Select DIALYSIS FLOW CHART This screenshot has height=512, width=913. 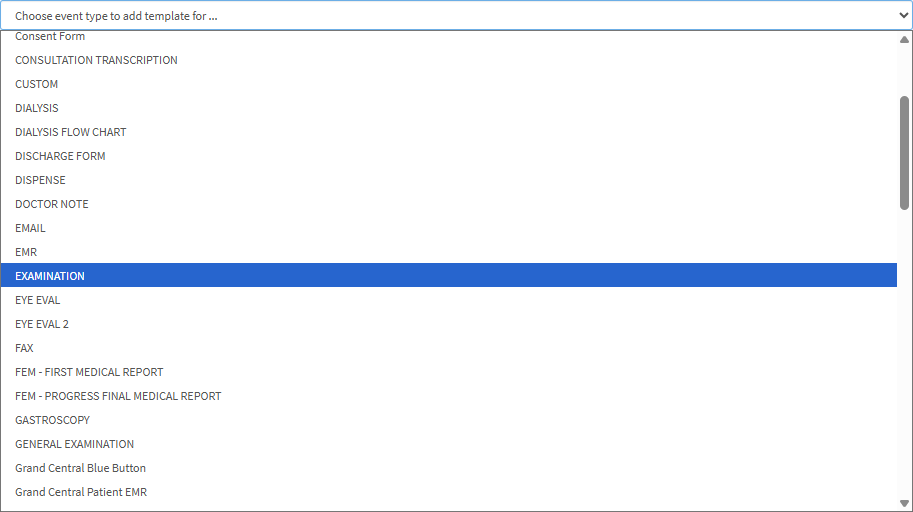71,132
